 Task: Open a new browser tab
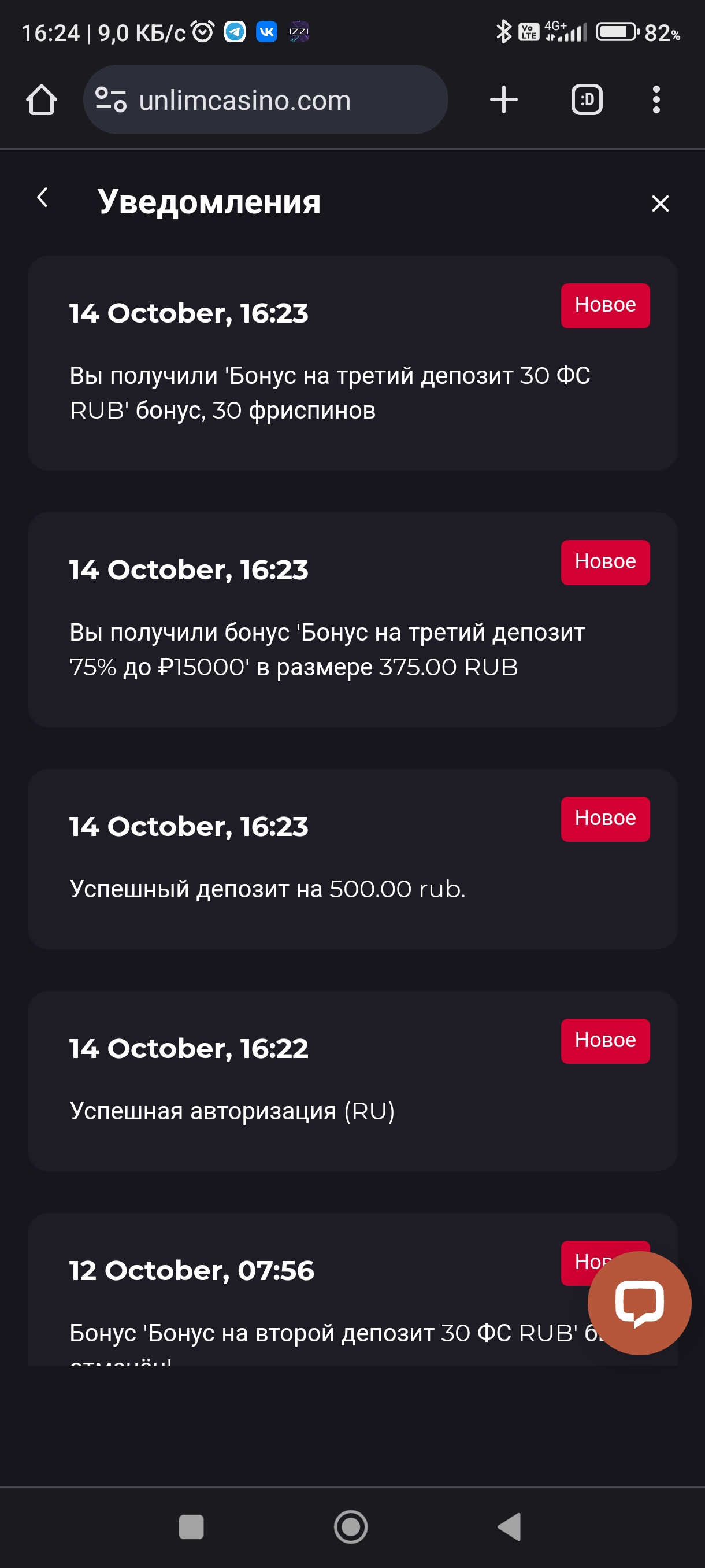(504, 100)
